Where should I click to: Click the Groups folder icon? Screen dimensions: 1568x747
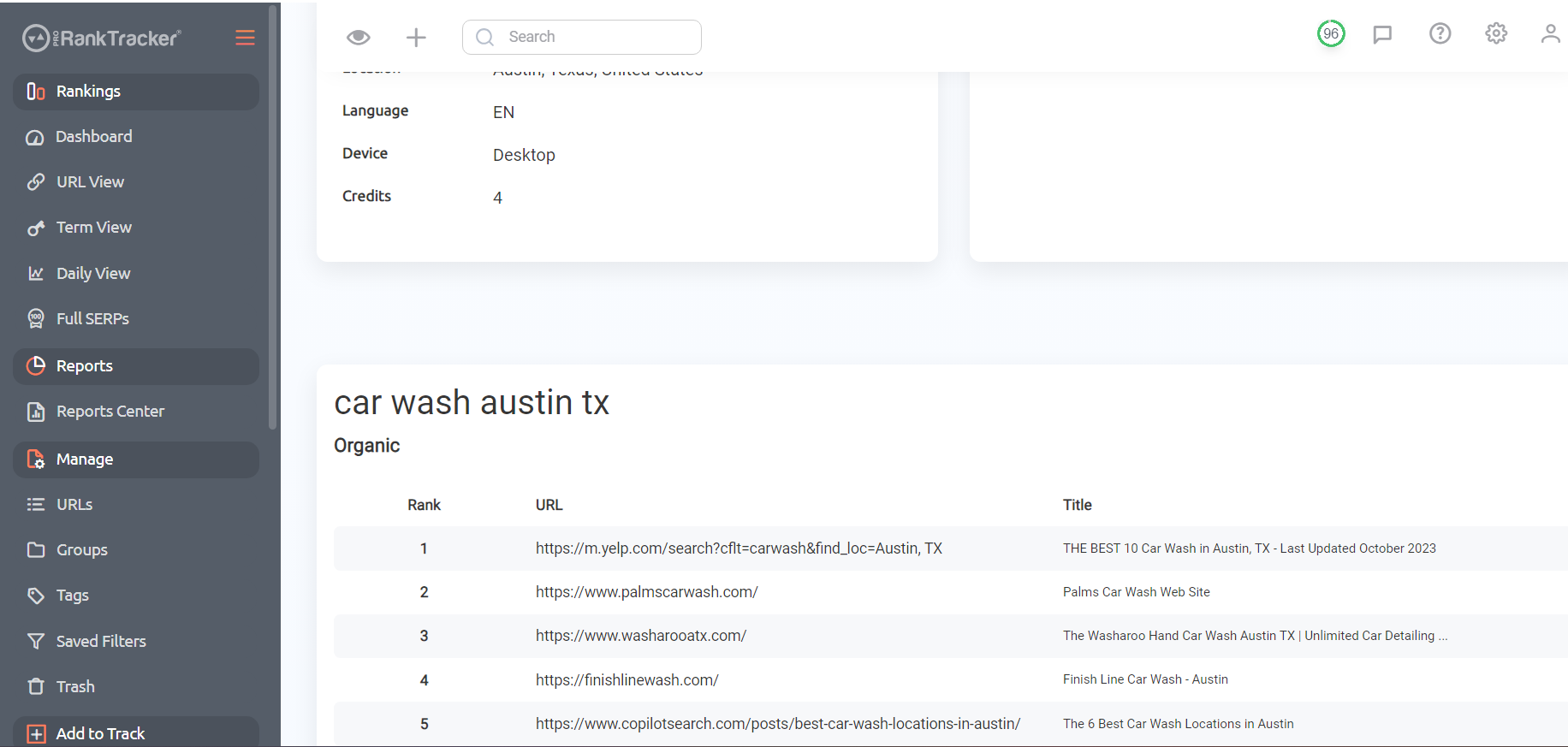coord(36,550)
